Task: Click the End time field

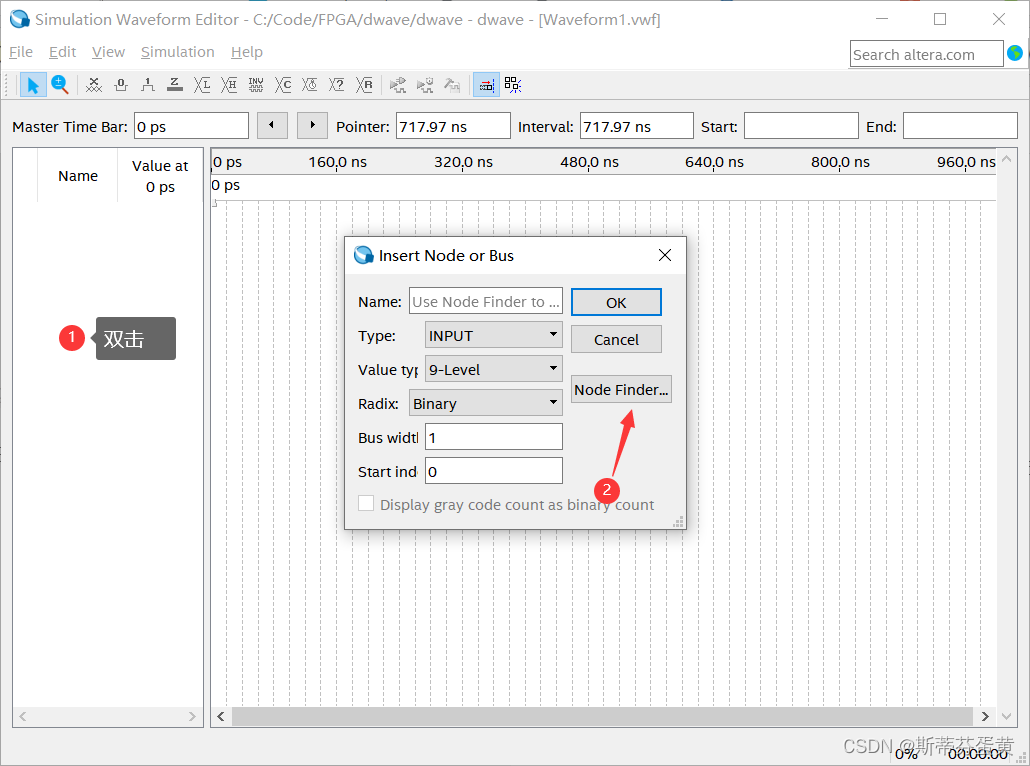Action: pyautogui.click(x=960, y=126)
